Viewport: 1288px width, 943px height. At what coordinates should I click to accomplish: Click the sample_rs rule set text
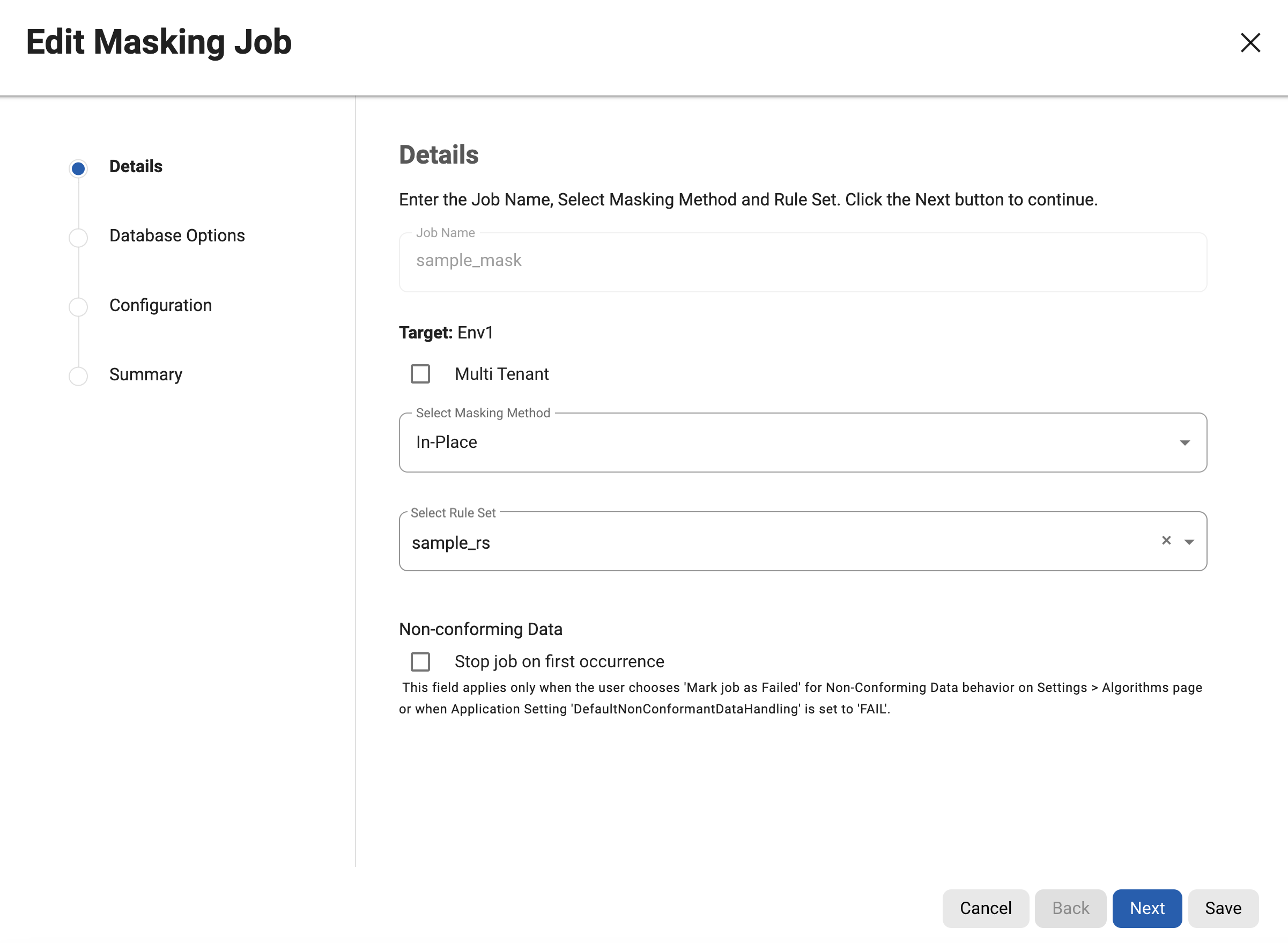tap(451, 542)
